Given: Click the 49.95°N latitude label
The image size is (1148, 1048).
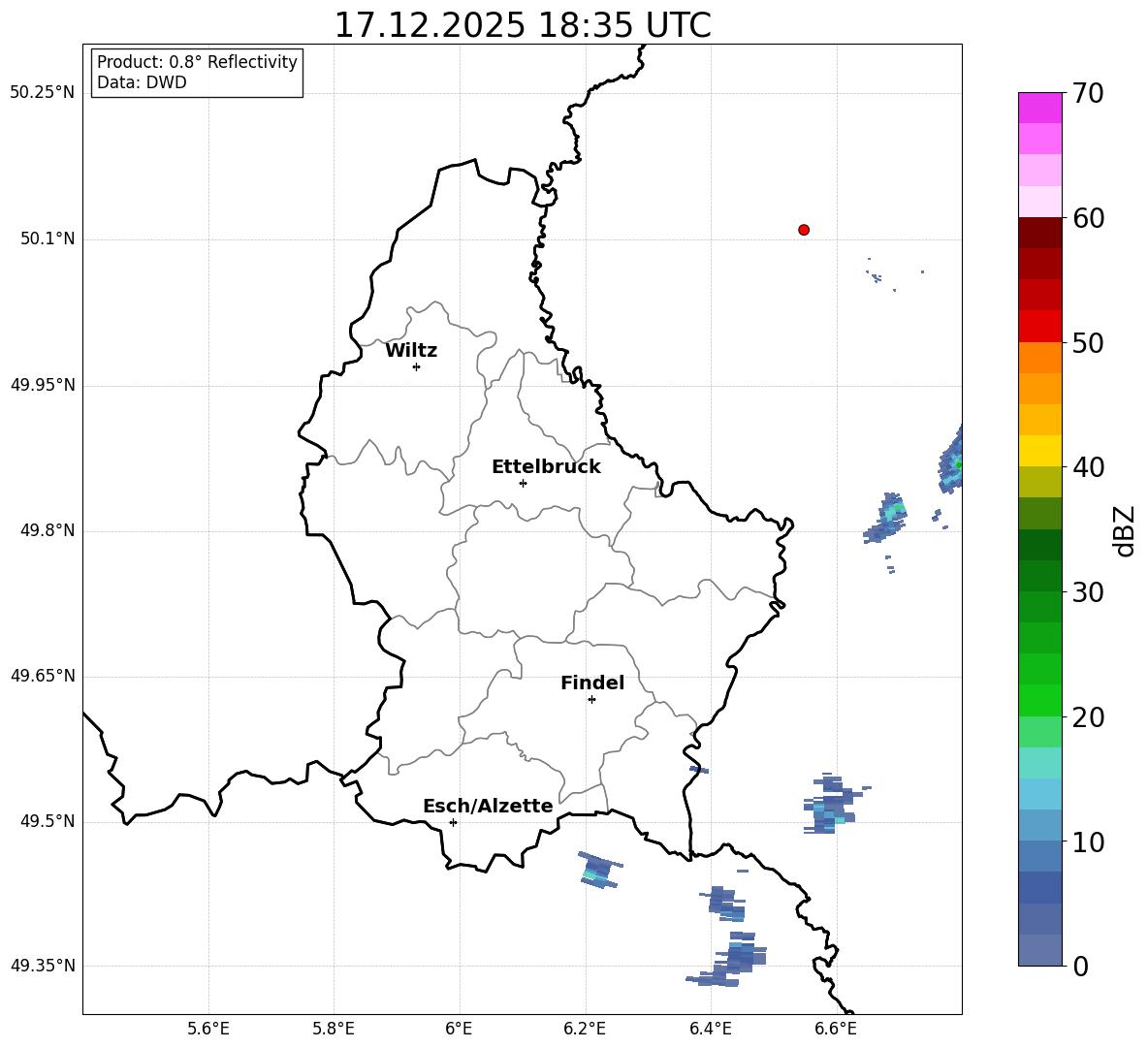Looking at the screenshot, I should tap(43, 385).
